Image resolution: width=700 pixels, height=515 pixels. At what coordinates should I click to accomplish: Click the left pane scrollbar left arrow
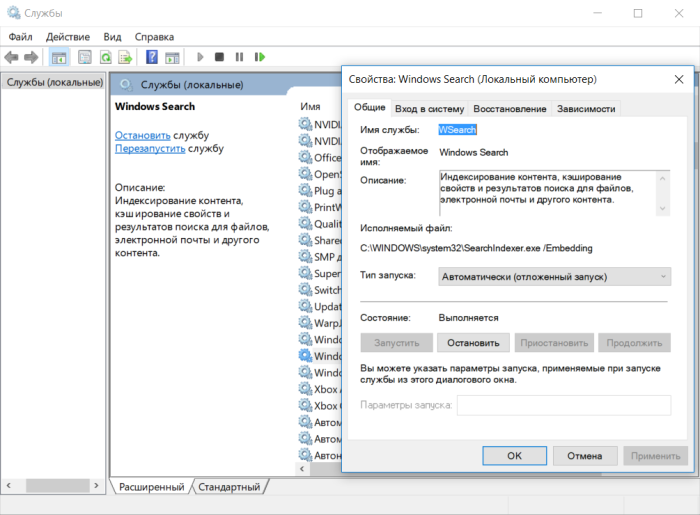(x=8, y=485)
